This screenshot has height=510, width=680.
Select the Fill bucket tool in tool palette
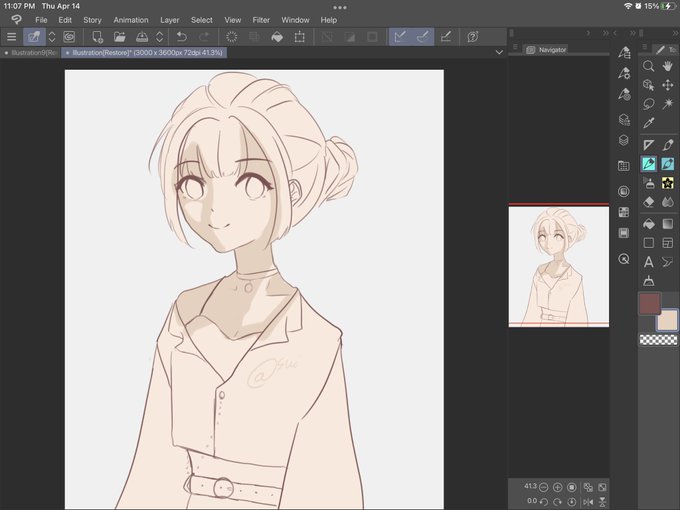pyautogui.click(x=648, y=224)
